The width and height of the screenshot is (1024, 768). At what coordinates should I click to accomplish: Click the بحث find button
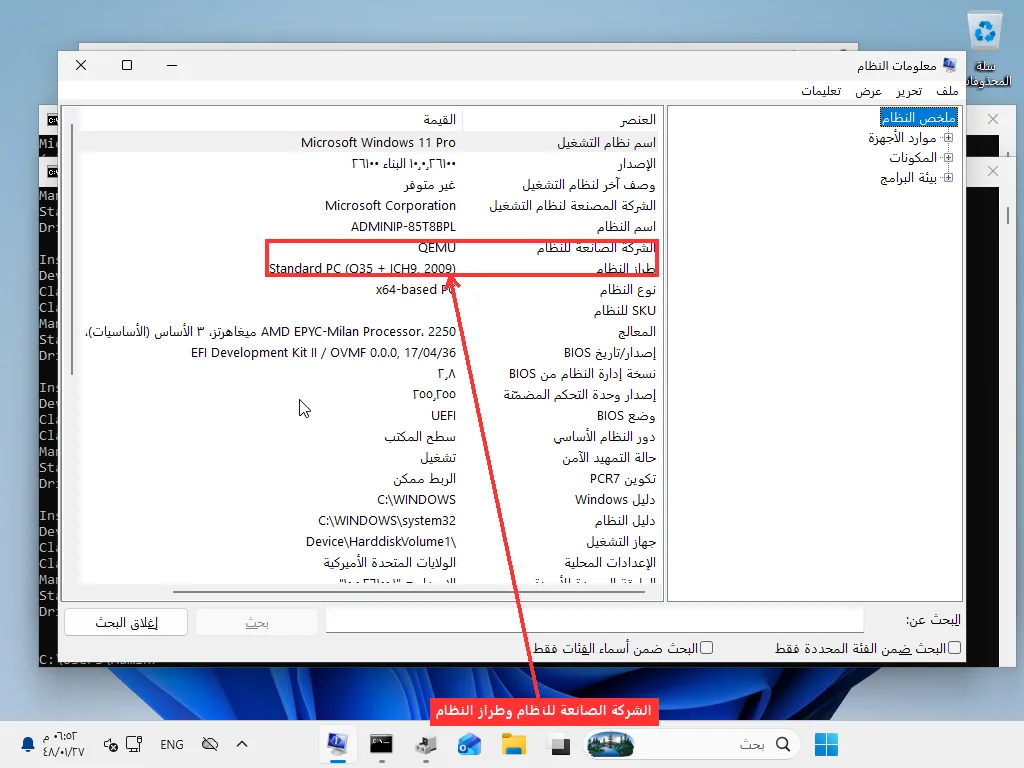pos(257,622)
